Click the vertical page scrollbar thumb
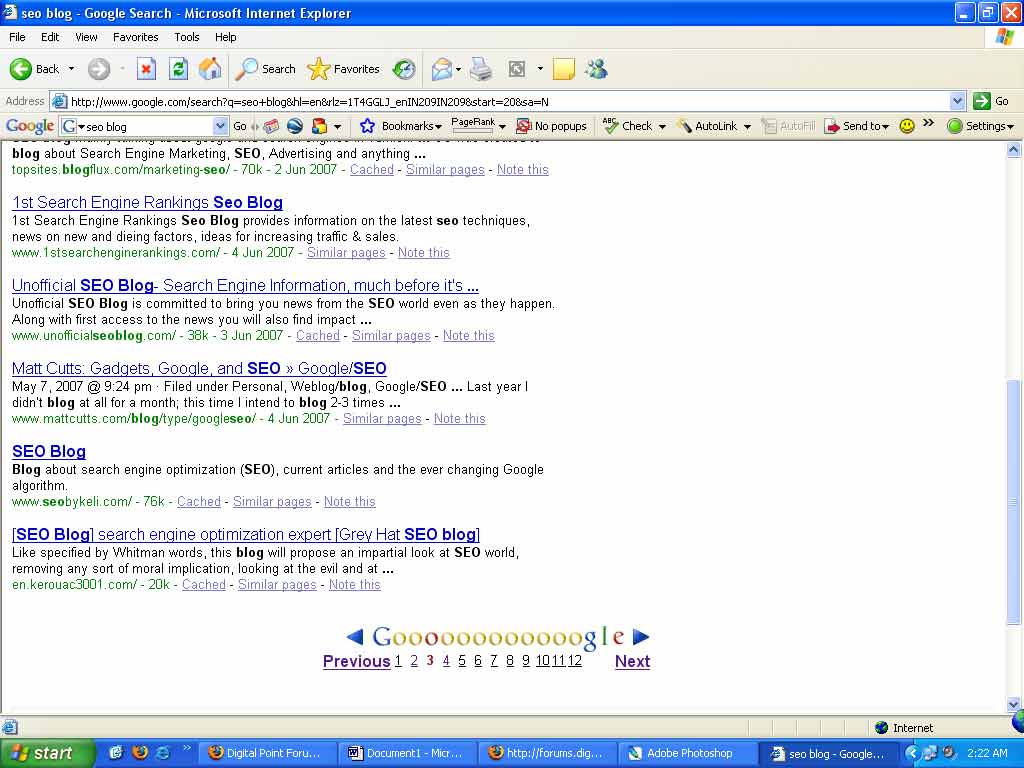 pos(1013,500)
